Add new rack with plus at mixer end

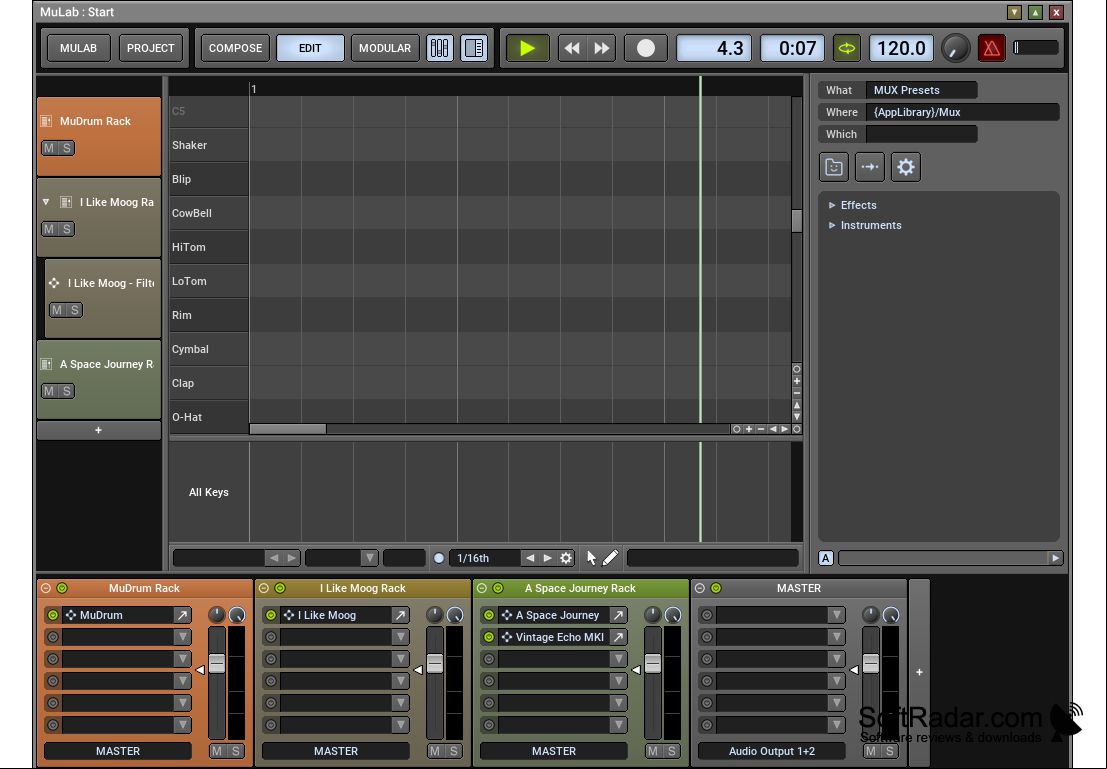pyautogui.click(x=919, y=672)
